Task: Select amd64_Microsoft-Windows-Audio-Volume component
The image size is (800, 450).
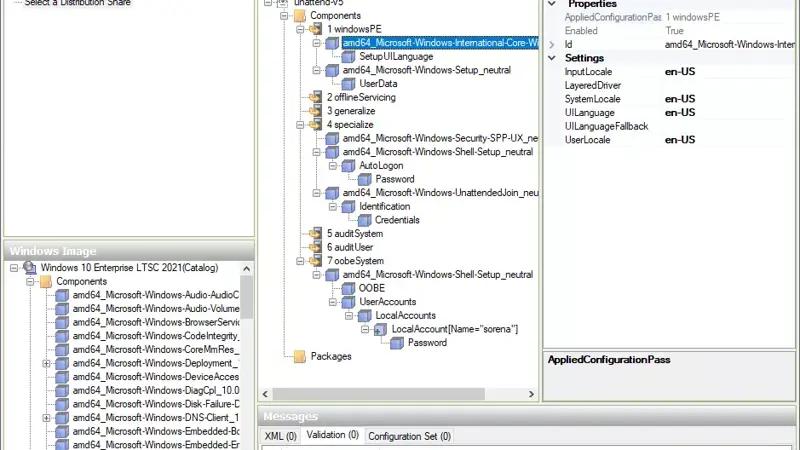Action: pyautogui.click(x=156, y=309)
